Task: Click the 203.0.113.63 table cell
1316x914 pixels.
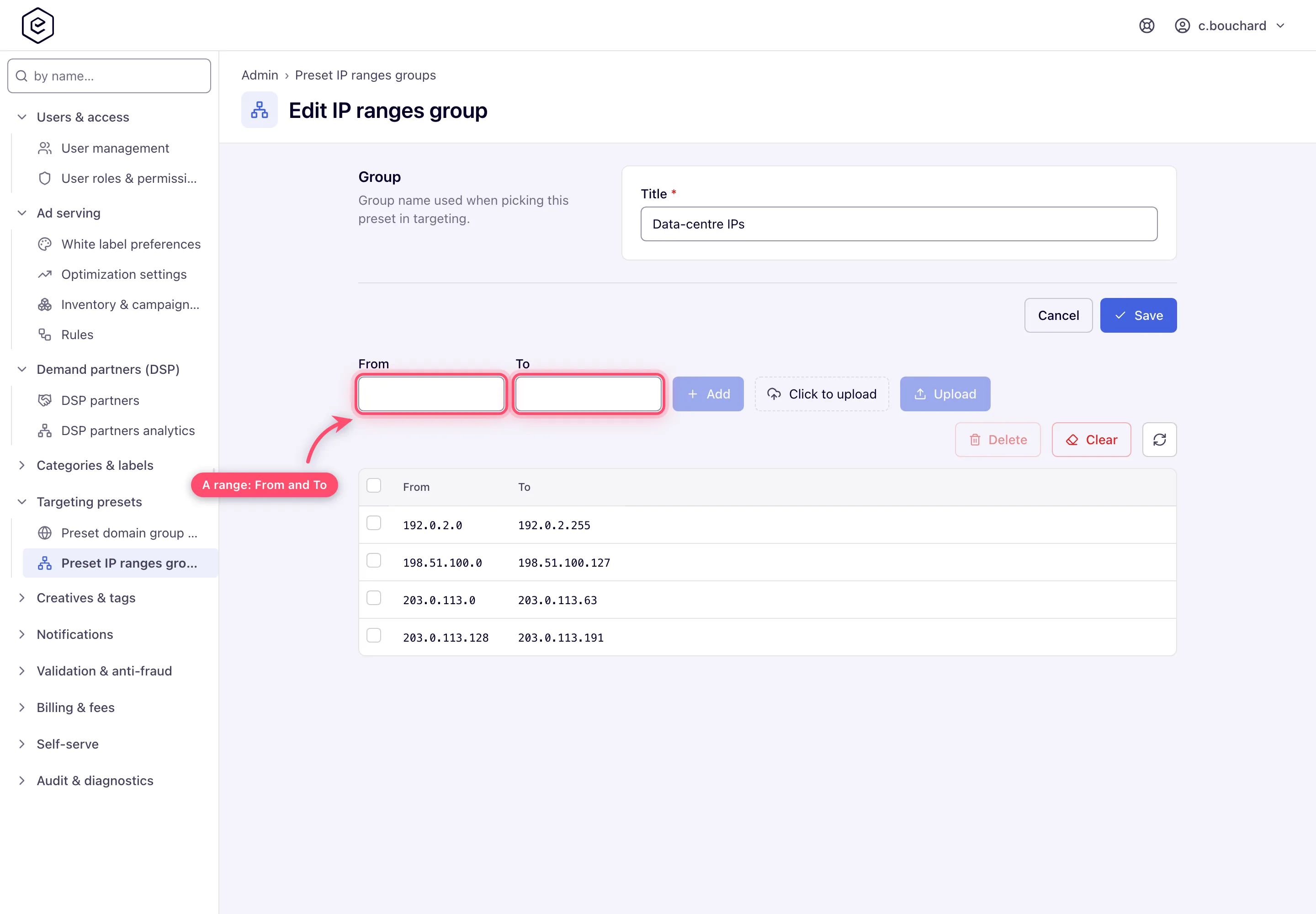Action: pyautogui.click(x=557, y=600)
